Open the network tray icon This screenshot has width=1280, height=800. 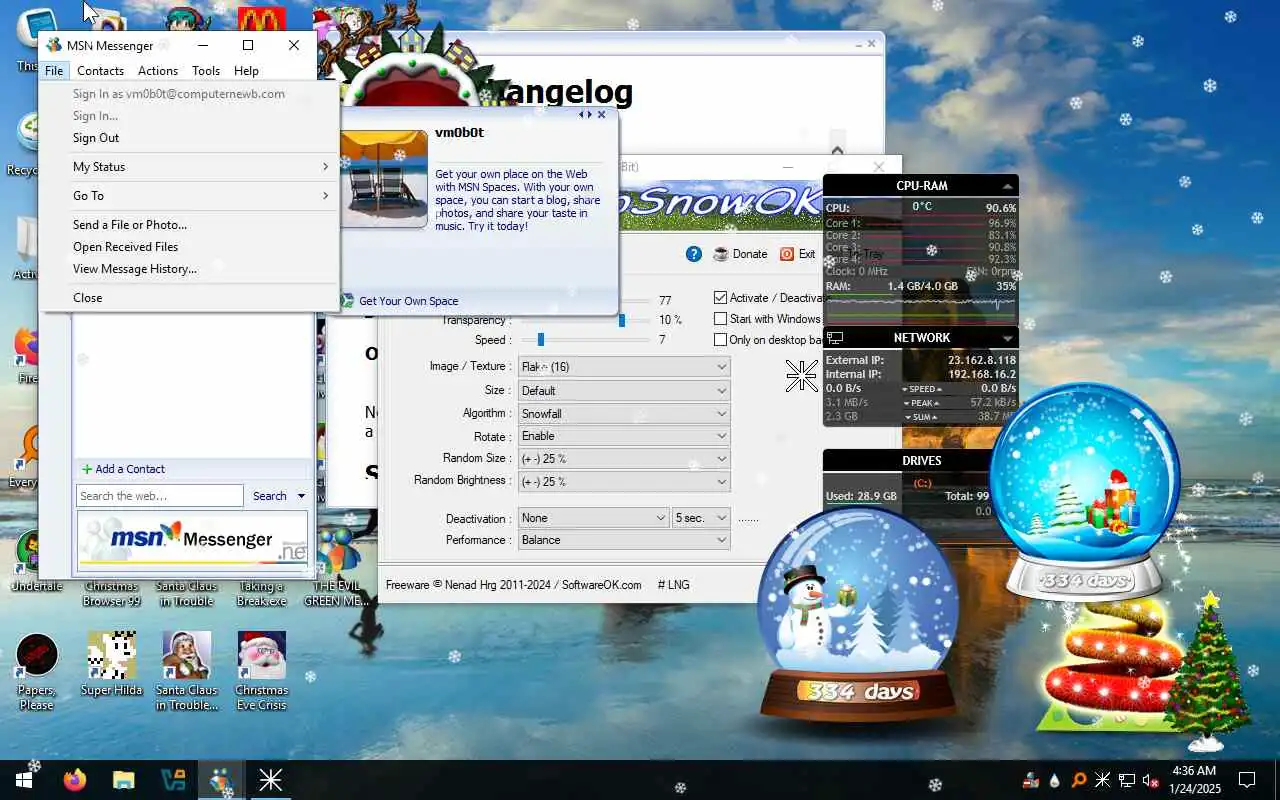tap(1127, 780)
